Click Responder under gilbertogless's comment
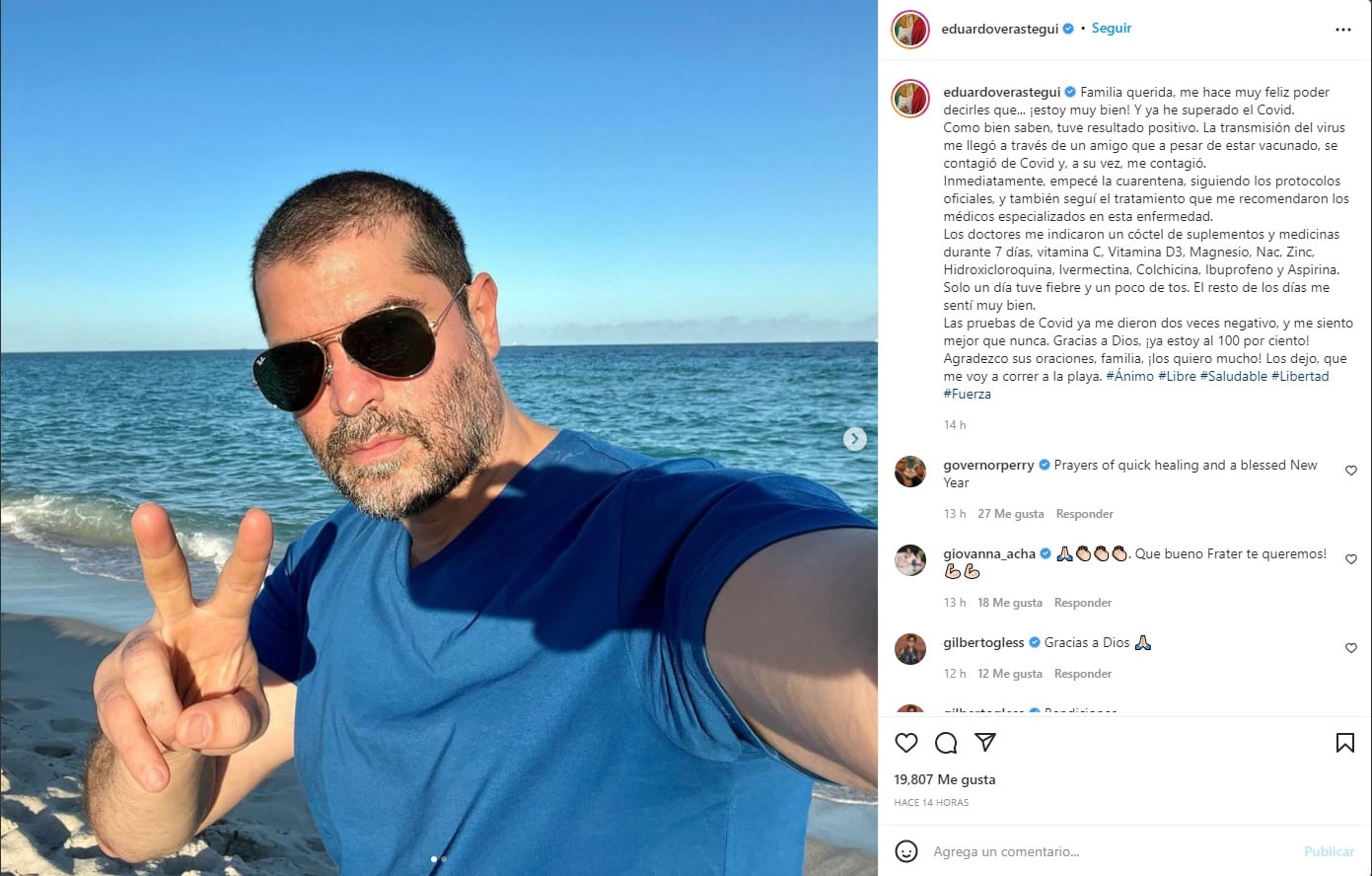The height and width of the screenshot is (876, 1372). click(x=1082, y=673)
